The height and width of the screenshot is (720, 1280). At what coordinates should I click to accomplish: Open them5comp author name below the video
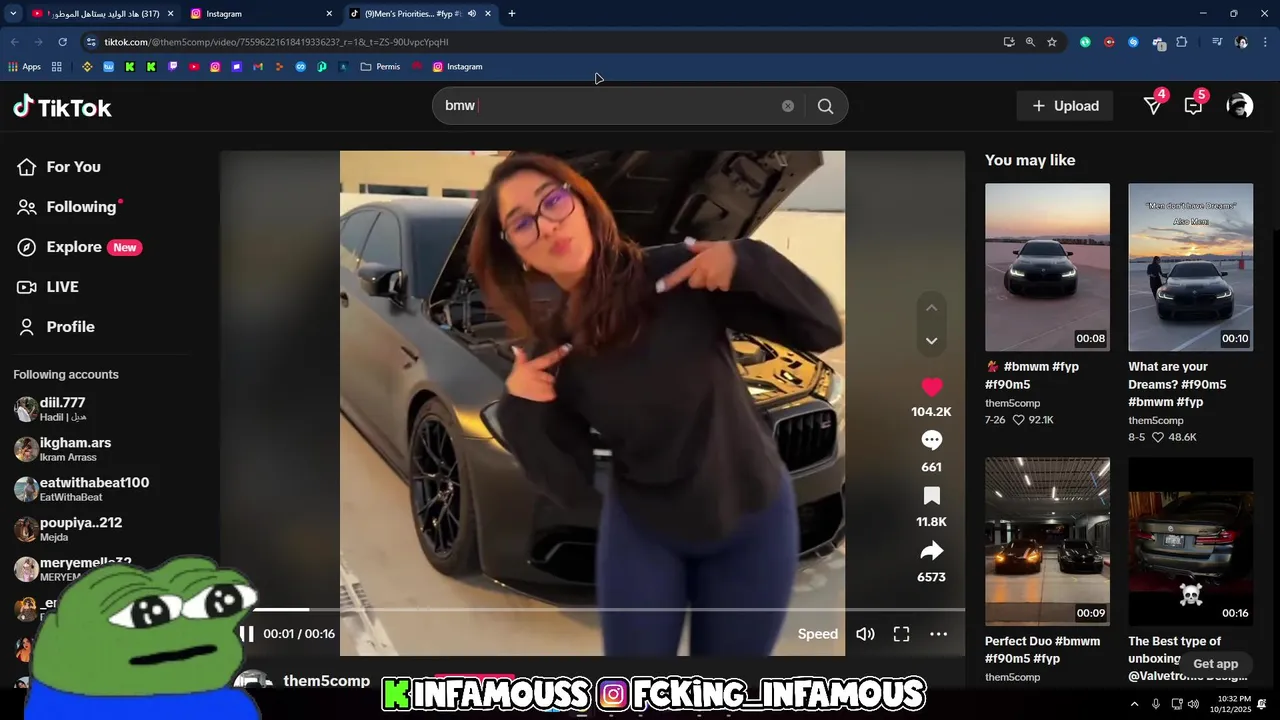click(x=326, y=680)
